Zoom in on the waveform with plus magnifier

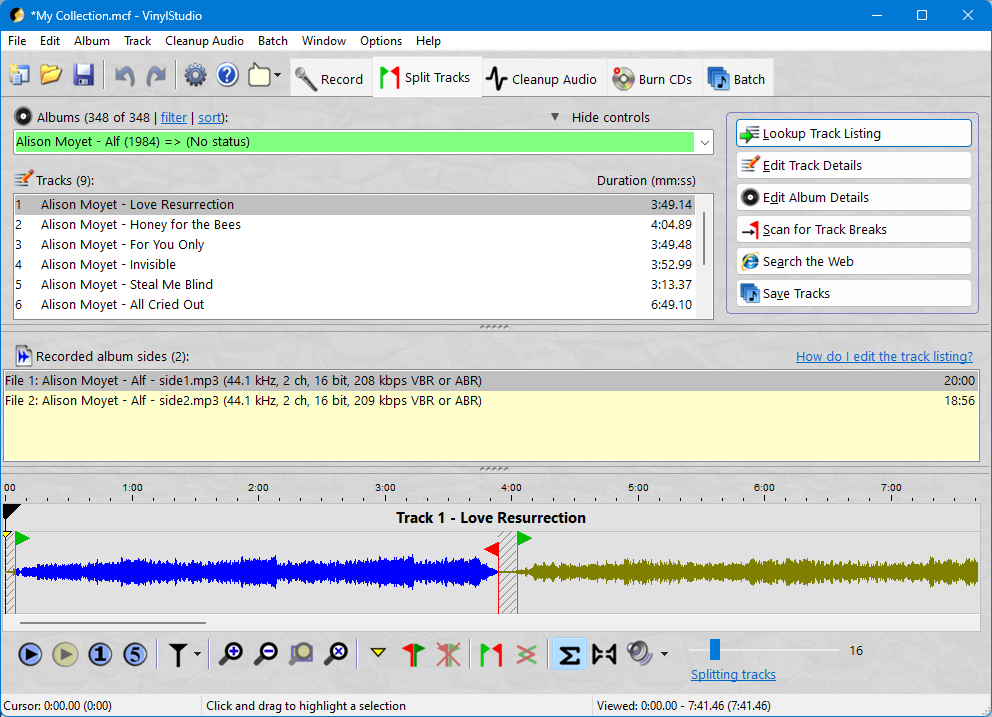point(231,654)
